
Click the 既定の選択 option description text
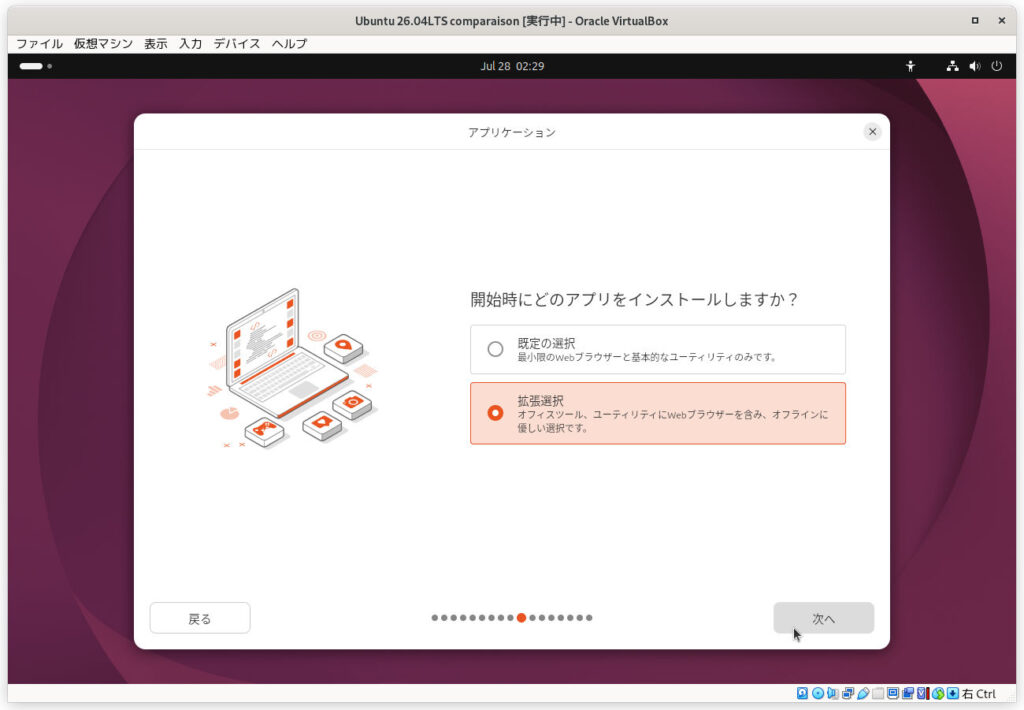(x=647, y=357)
